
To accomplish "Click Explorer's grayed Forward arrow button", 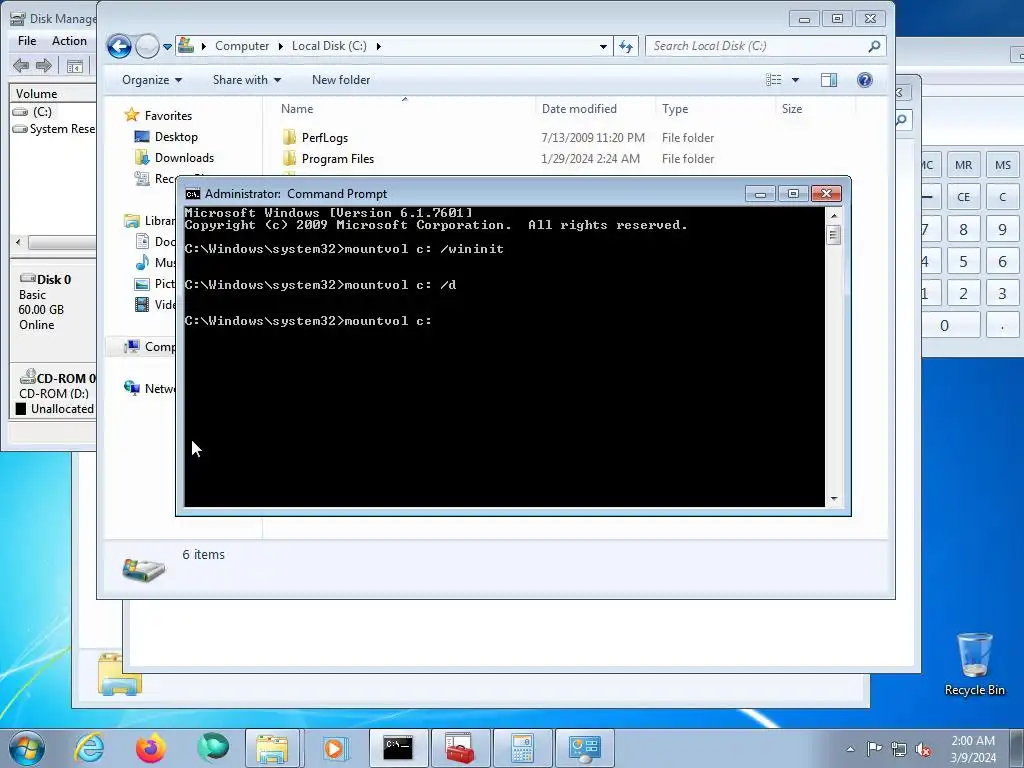I will click(x=148, y=46).
